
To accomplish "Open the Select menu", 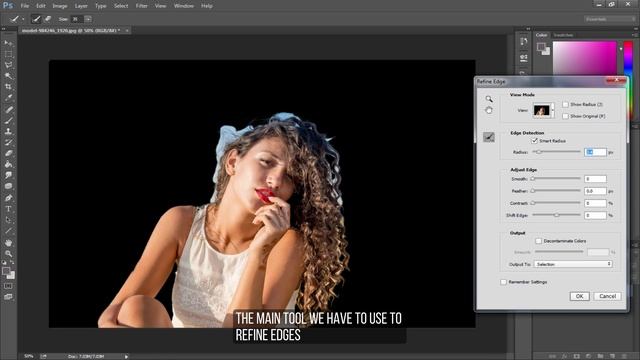I will [121, 6].
